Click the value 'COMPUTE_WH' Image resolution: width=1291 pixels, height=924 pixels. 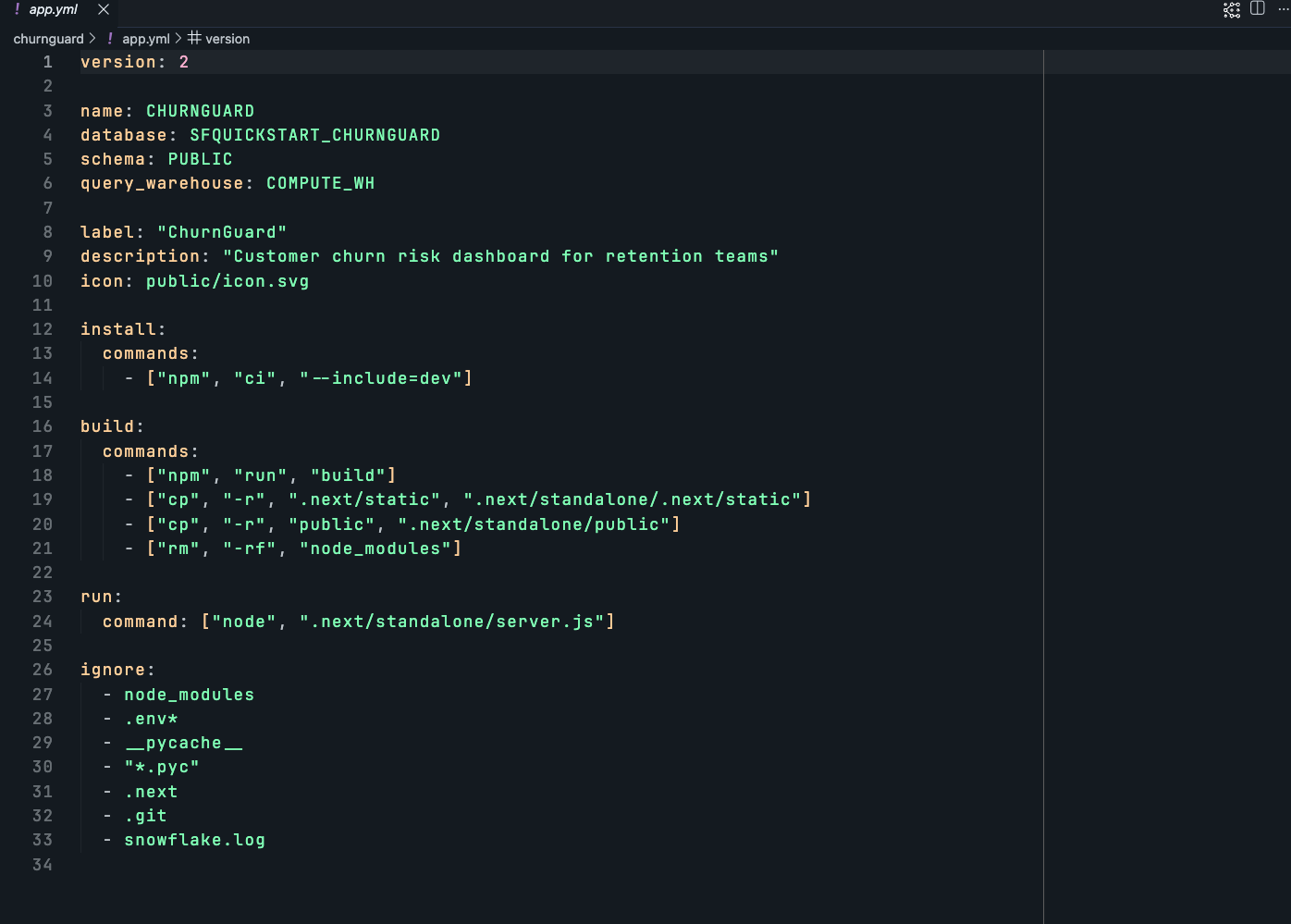point(320,183)
